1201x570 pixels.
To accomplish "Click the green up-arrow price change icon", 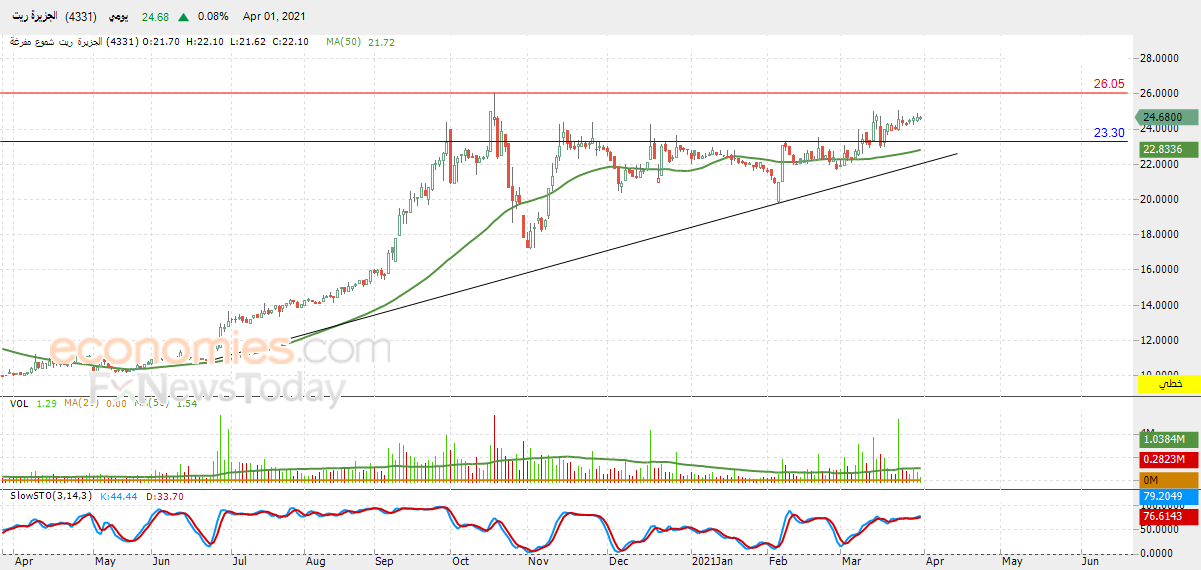I will (185, 16).
